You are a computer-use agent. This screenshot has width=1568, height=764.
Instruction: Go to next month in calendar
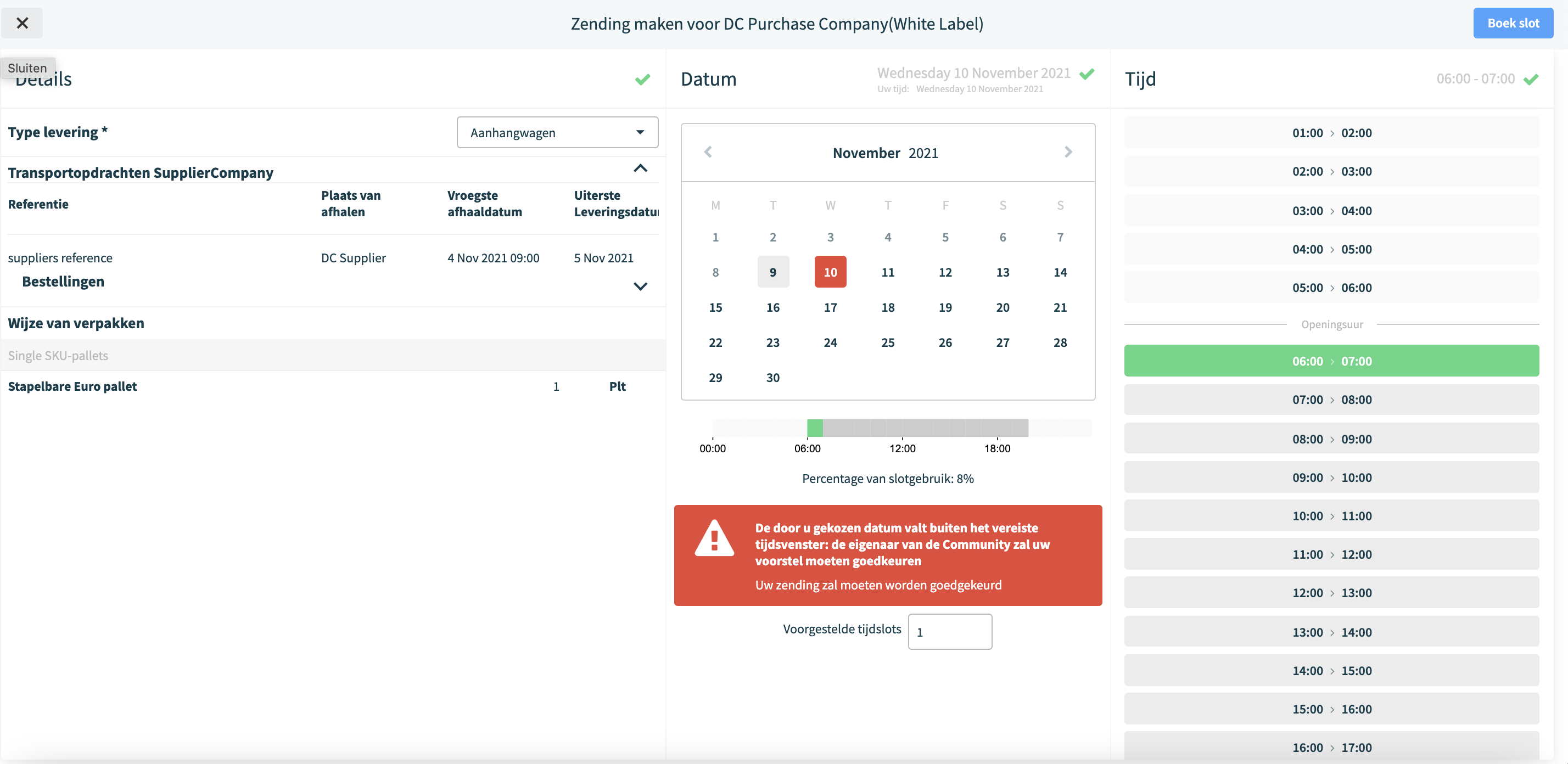coord(1068,151)
